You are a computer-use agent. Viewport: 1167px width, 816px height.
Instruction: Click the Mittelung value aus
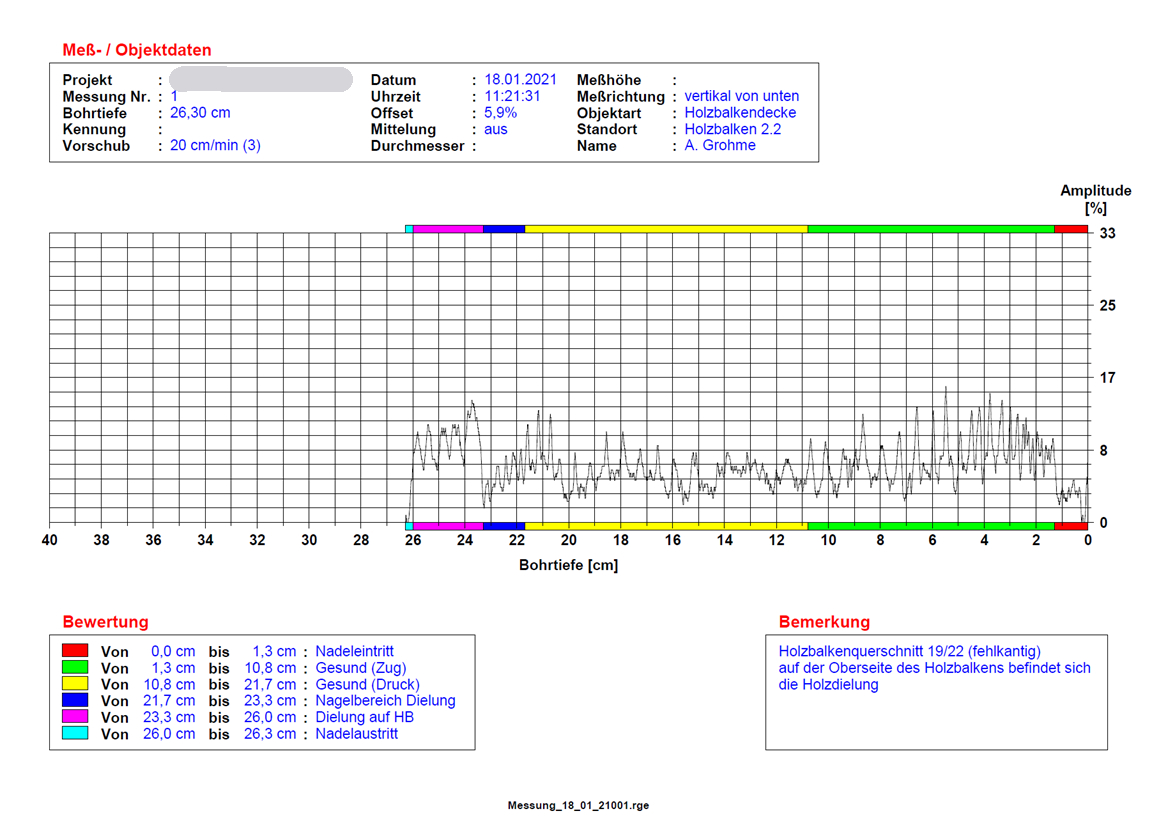[496, 130]
